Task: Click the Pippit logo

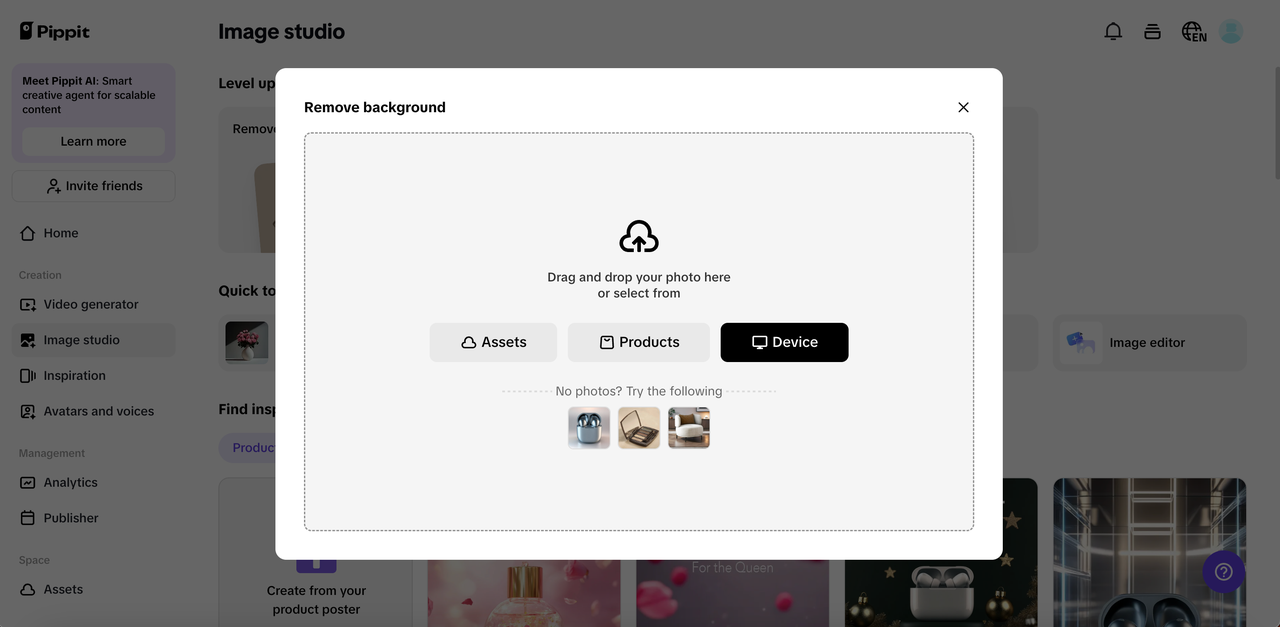Action: click(55, 31)
